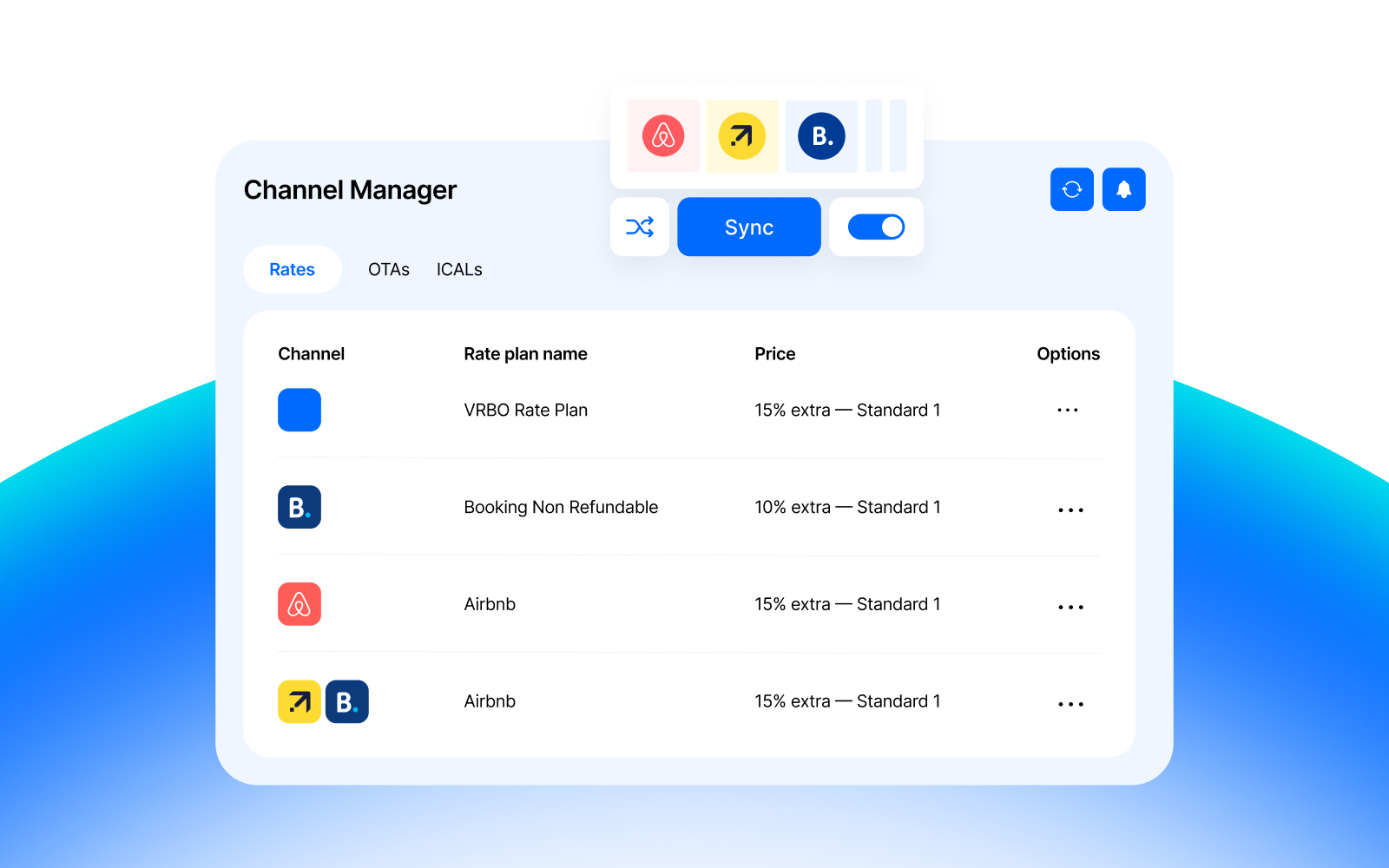Open options for the last Airbnb row
This screenshot has height=868, width=1389.
click(1071, 705)
